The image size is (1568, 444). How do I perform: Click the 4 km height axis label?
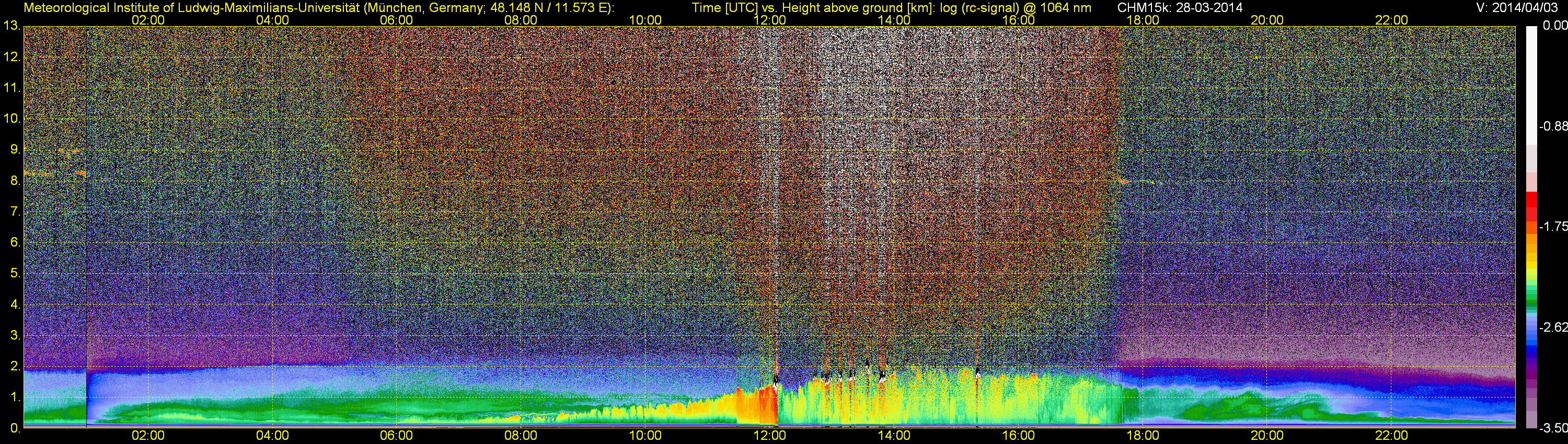[x=15, y=304]
